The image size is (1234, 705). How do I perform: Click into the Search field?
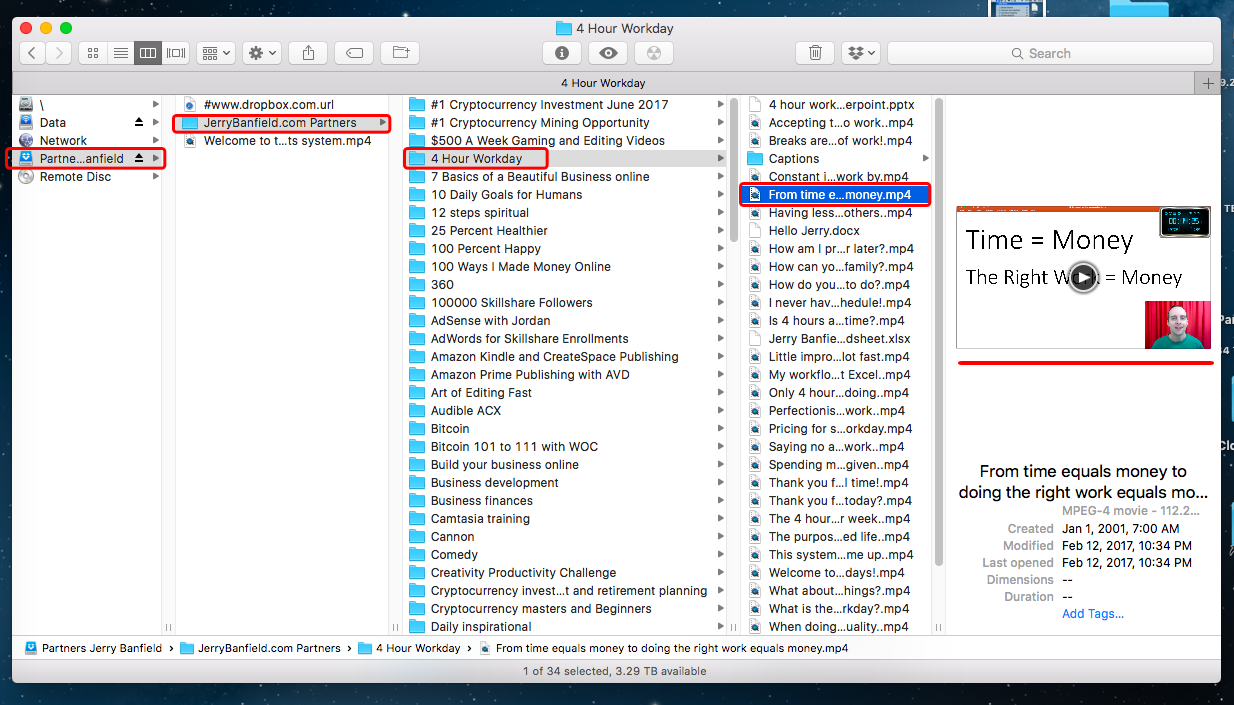pos(1050,53)
